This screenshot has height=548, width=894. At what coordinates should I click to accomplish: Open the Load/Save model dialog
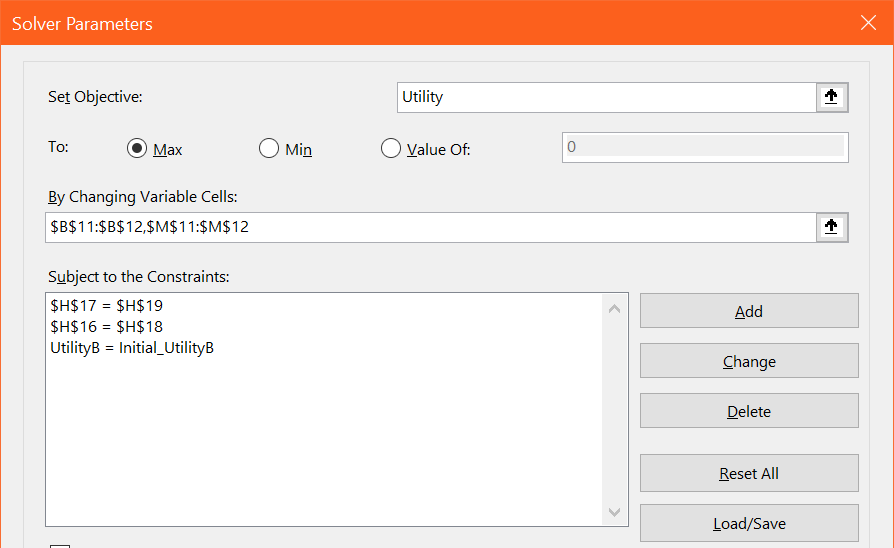point(749,523)
